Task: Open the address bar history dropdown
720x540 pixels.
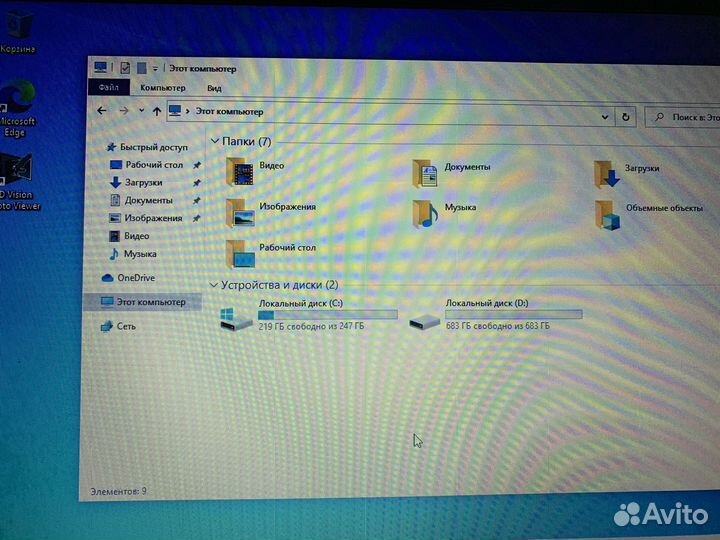Action: tap(605, 117)
